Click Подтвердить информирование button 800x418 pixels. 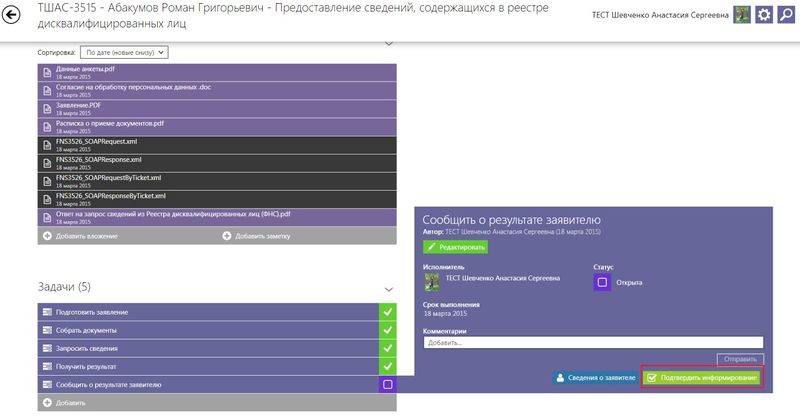coord(702,378)
